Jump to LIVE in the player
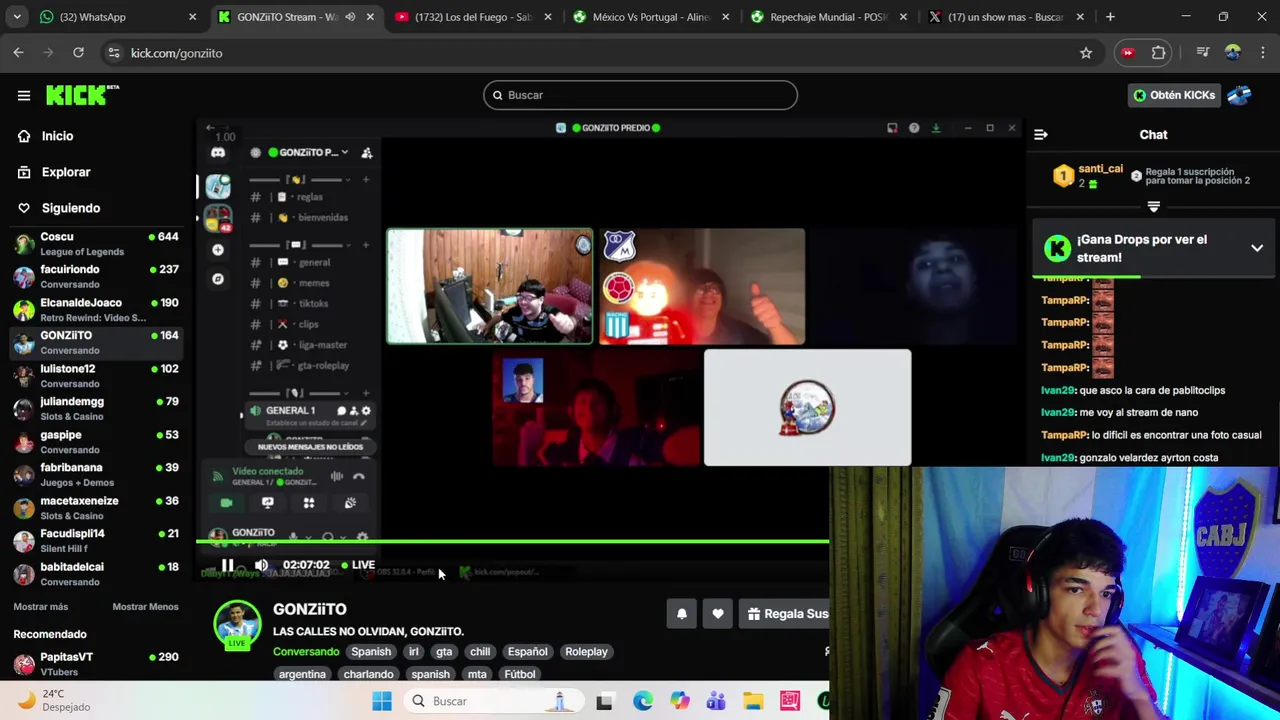Screen dimensions: 1280x720 pos(358,565)
